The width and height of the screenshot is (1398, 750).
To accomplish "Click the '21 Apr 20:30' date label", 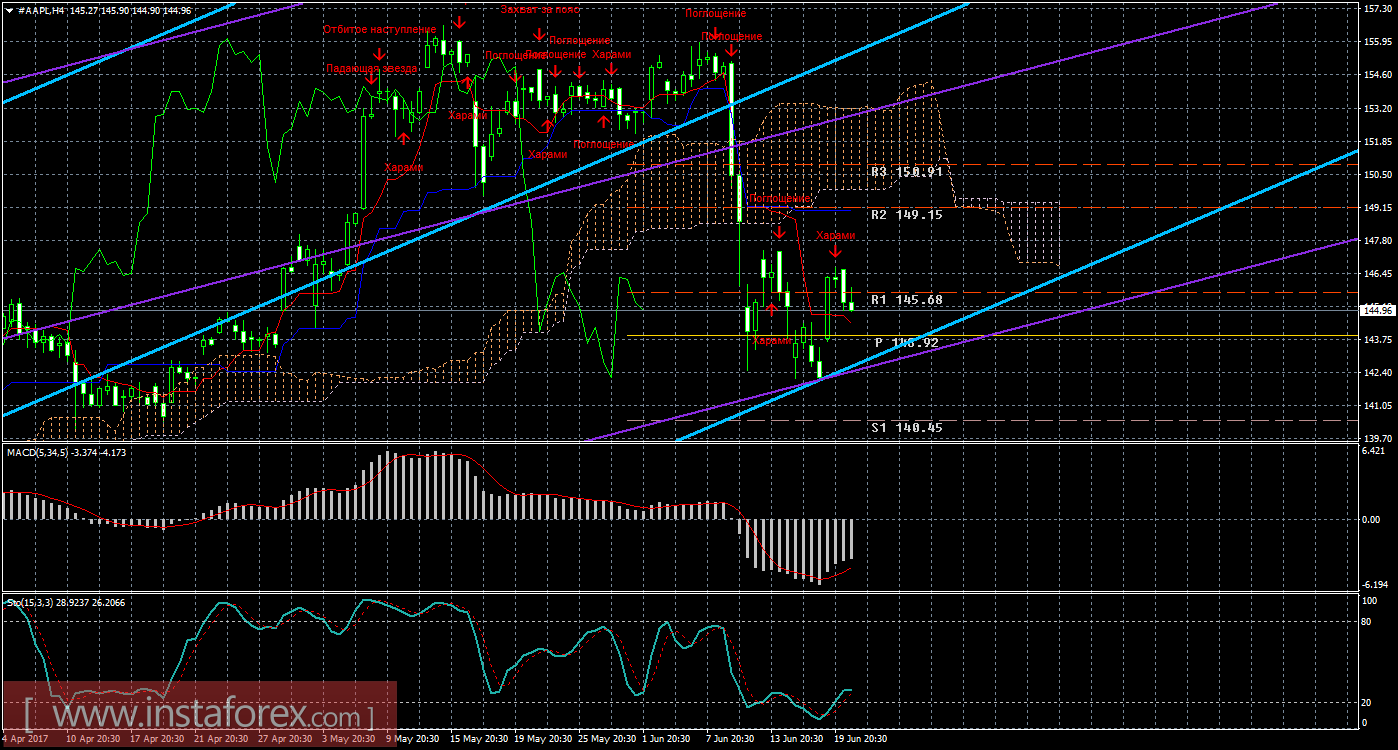I will pos(221,739).
